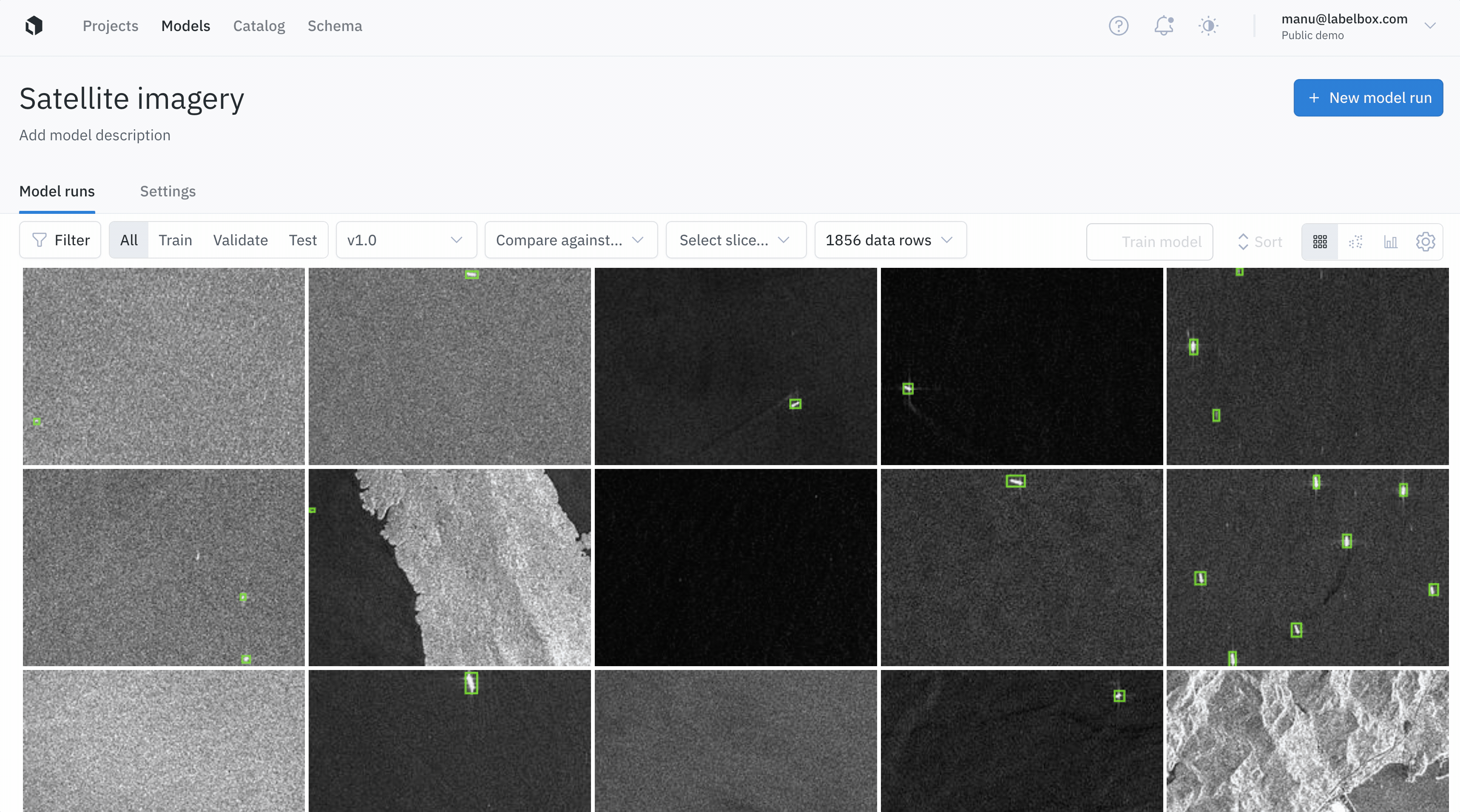
Task: Expand the 1856 data rows dropdown
Action: click(890, 240)
